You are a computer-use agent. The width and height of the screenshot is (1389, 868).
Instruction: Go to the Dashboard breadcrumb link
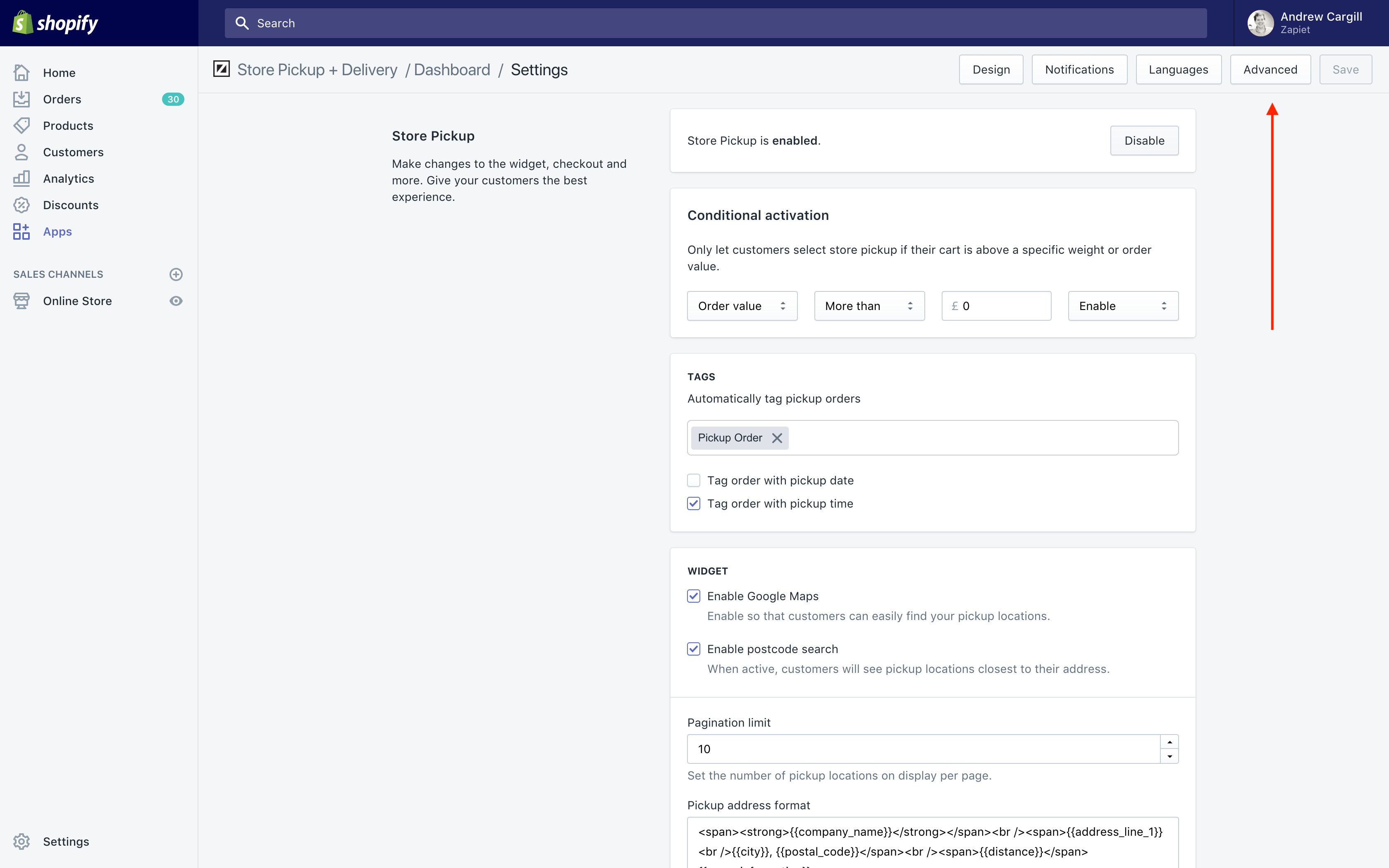pyautogui.click(x=452, y=70)
